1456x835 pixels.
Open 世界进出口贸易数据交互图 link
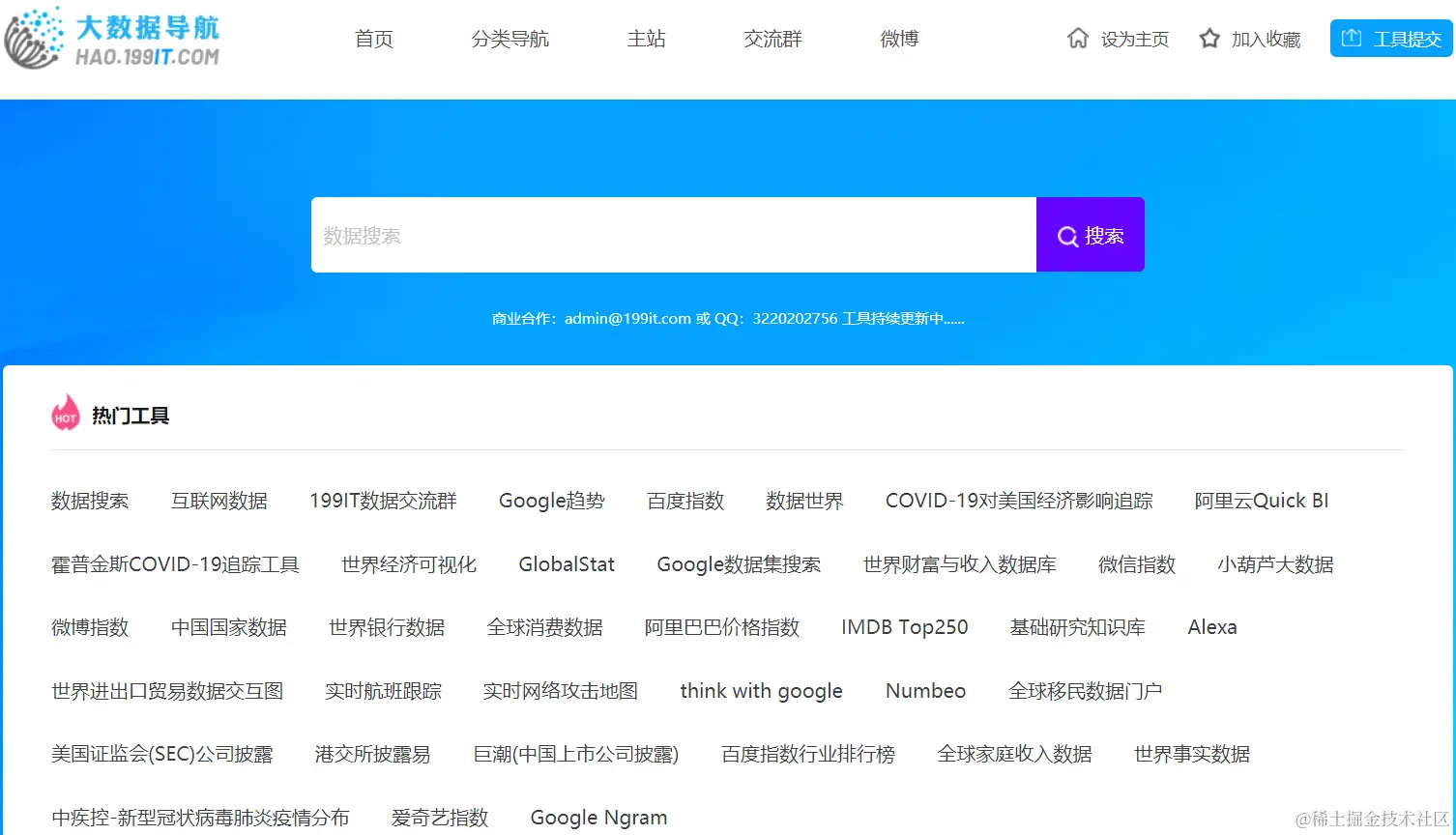pos(167,691)
